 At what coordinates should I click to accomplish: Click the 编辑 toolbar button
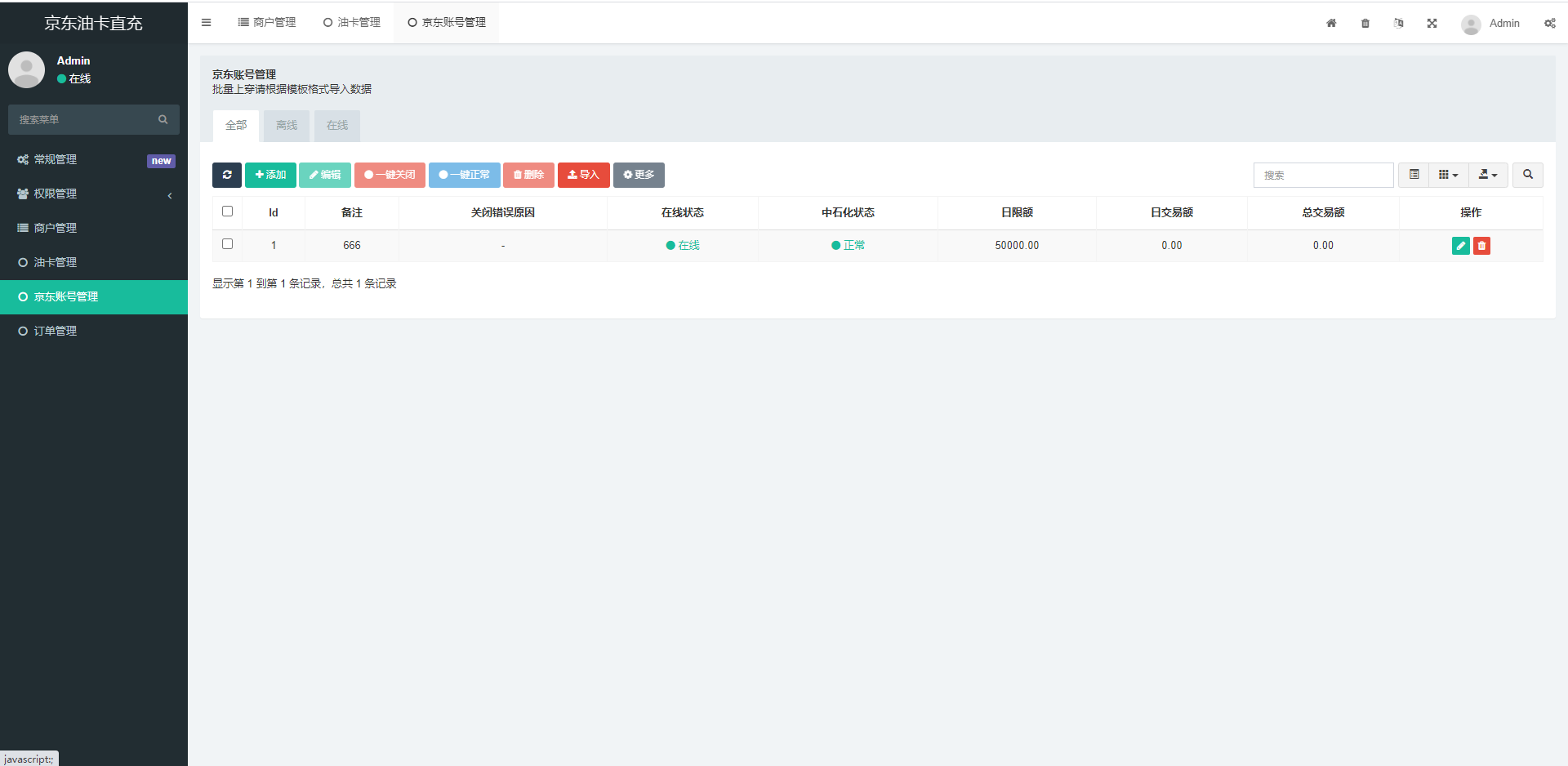click(325, 175)
